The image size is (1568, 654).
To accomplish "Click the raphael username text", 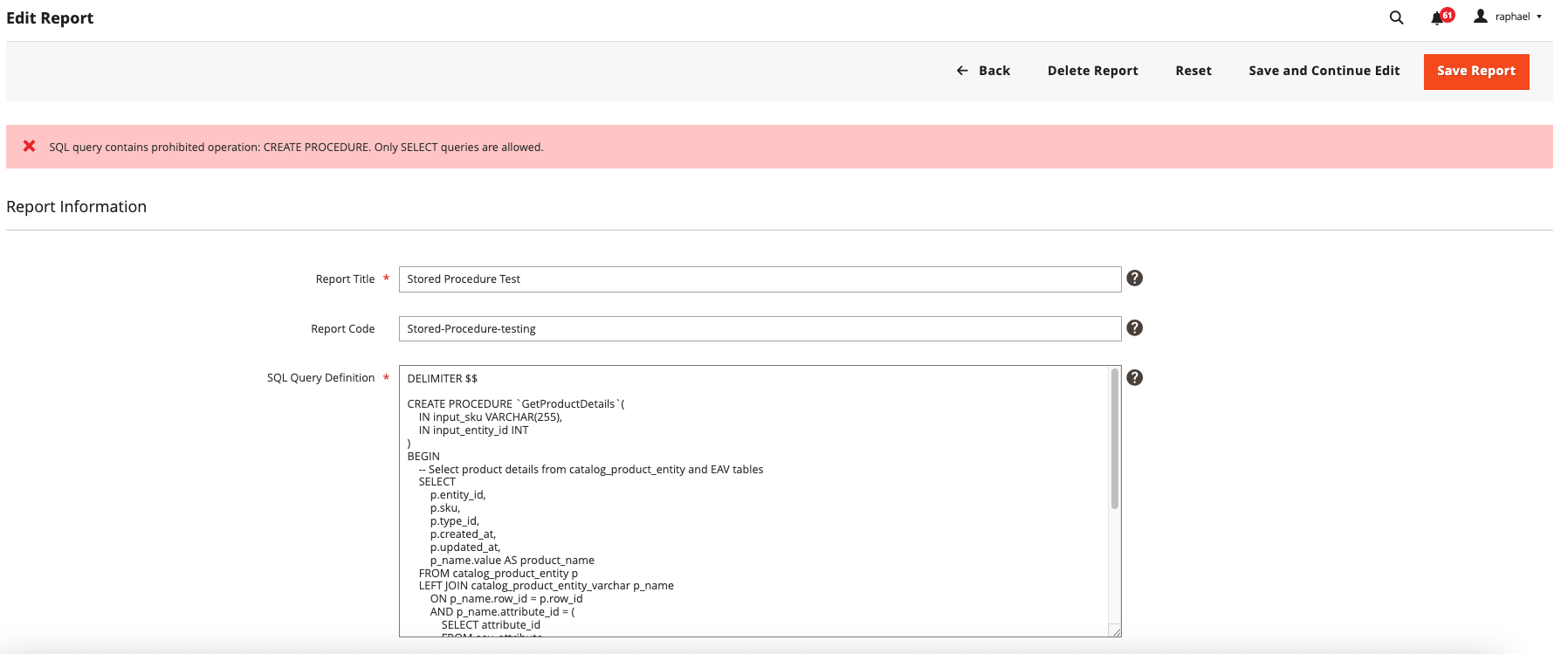I will 1512,17.
